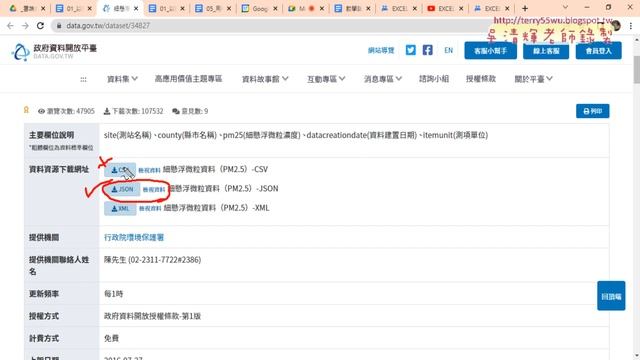This screenshot has width=640, height=360.
Task: Click the three-dots shortcut icon before 資料集
Action: point(83,79)
